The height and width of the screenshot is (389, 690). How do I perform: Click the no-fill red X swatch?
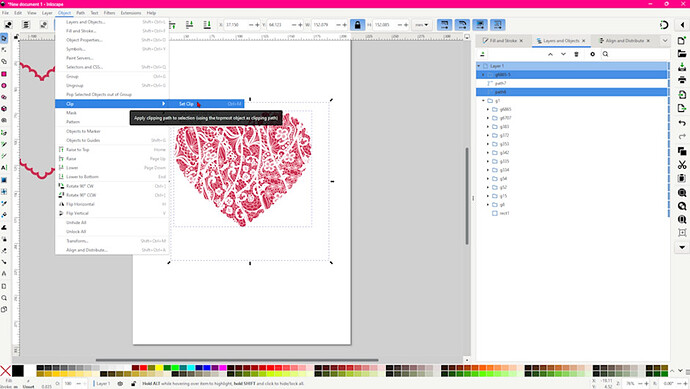click(5, 371)
